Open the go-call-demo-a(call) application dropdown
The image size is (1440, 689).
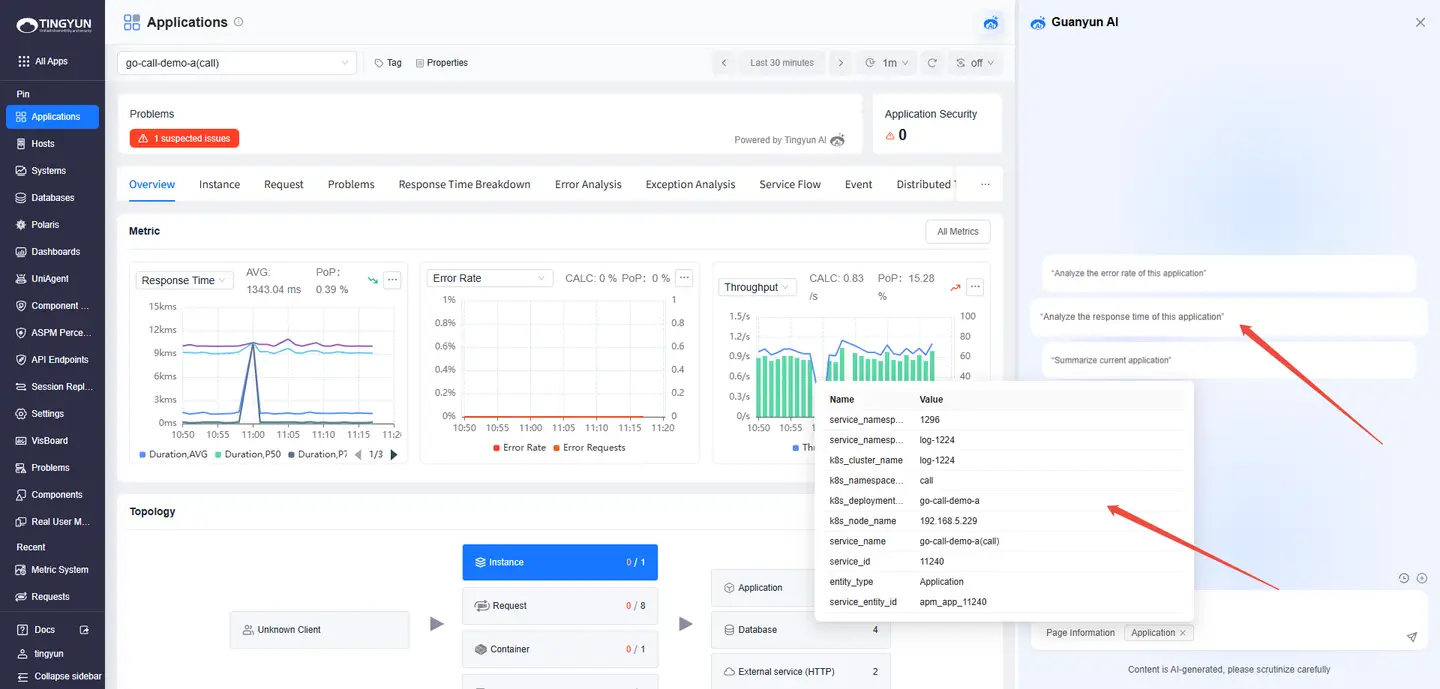point(236,63)
